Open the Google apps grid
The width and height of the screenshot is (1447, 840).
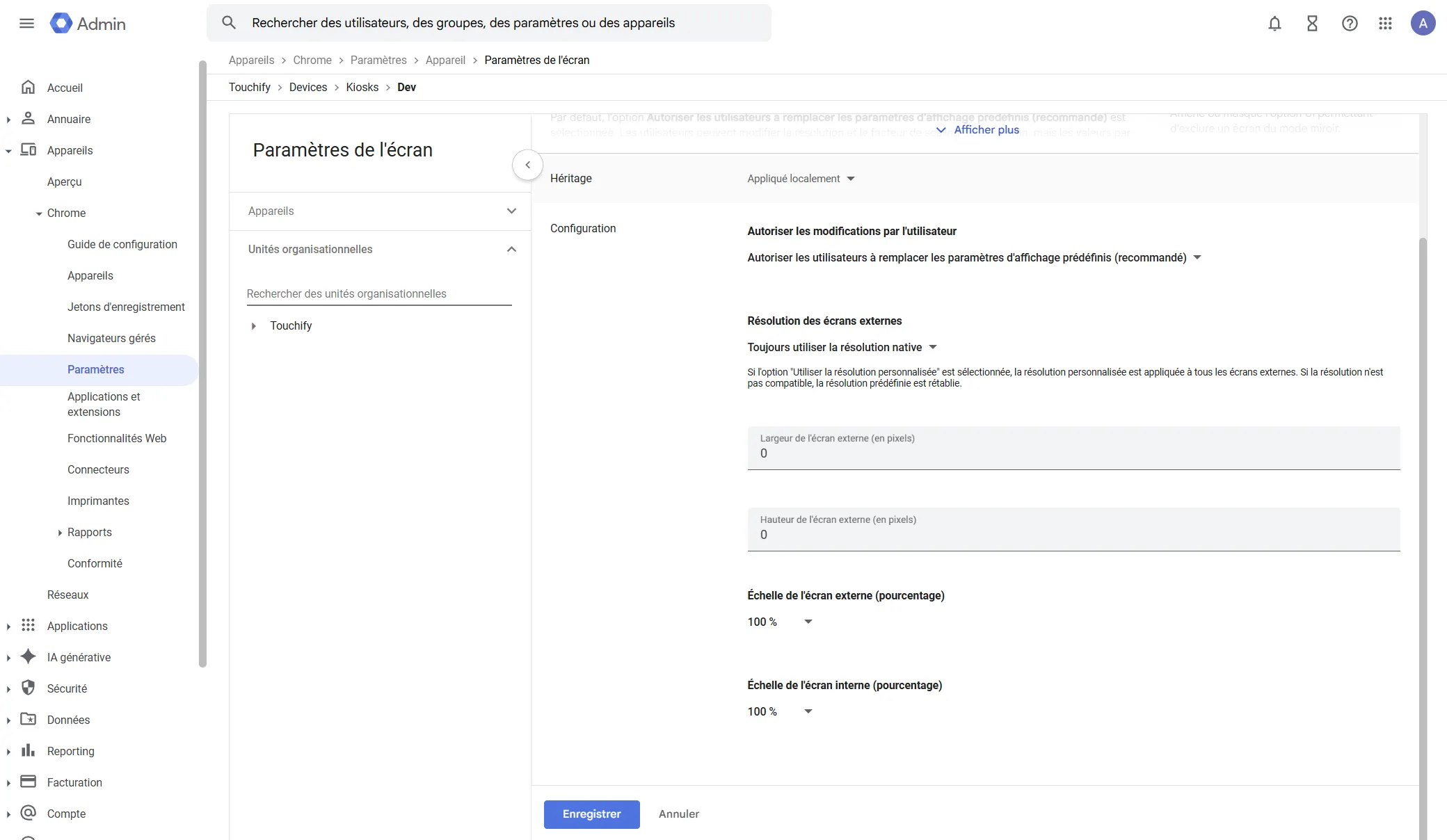click(x=1386, y=23)
